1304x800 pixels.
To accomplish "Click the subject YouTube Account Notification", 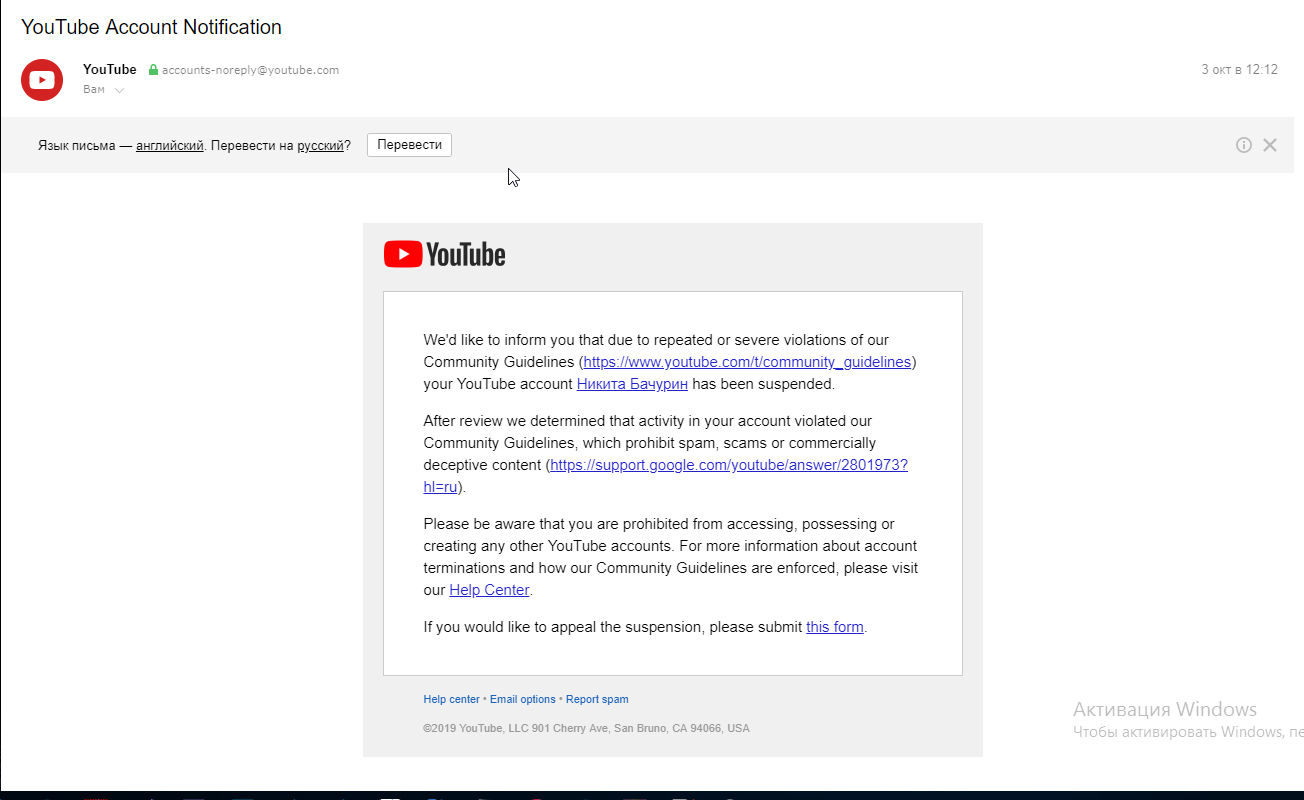I will click(x=151, y=27).
